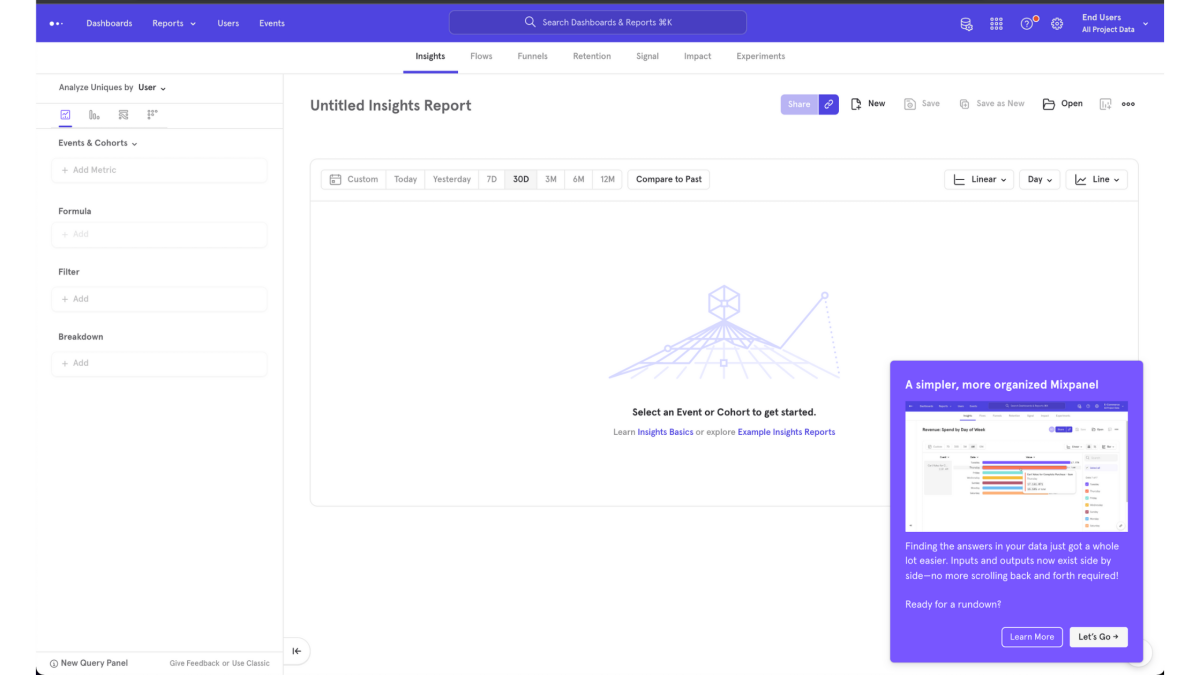Click the Search Dashboards & Reports field
The width and height of the screenshot is (1200, 675).
coord(598,23)
